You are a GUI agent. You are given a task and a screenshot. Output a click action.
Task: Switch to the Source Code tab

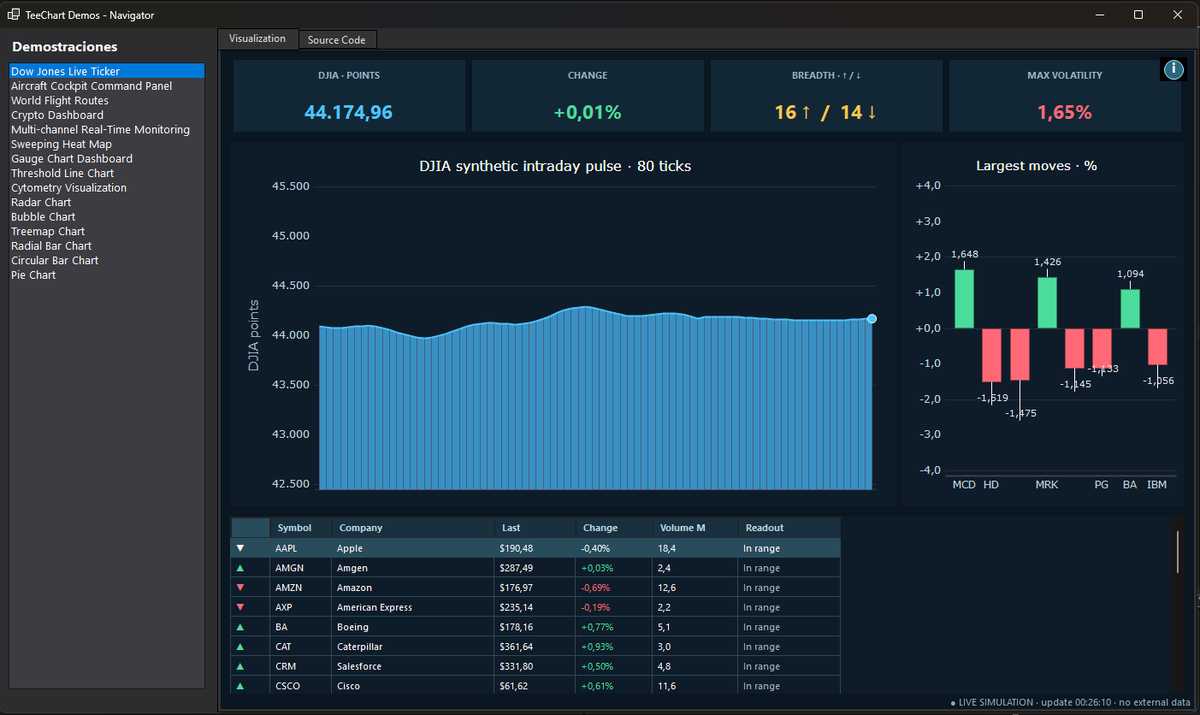[337, 40]
